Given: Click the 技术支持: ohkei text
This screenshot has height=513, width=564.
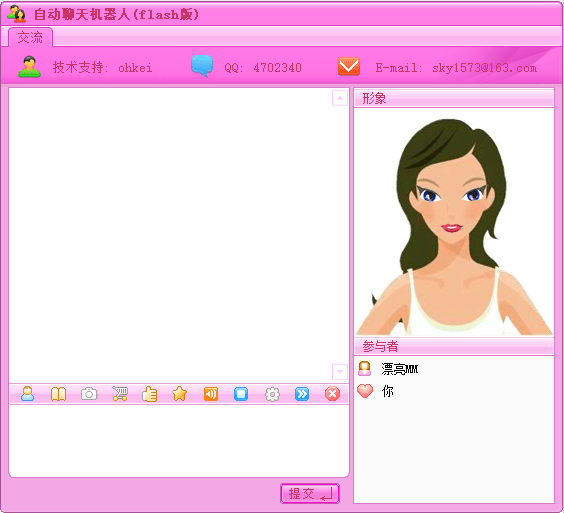Looking at the screenshot, I should (103, 67).
